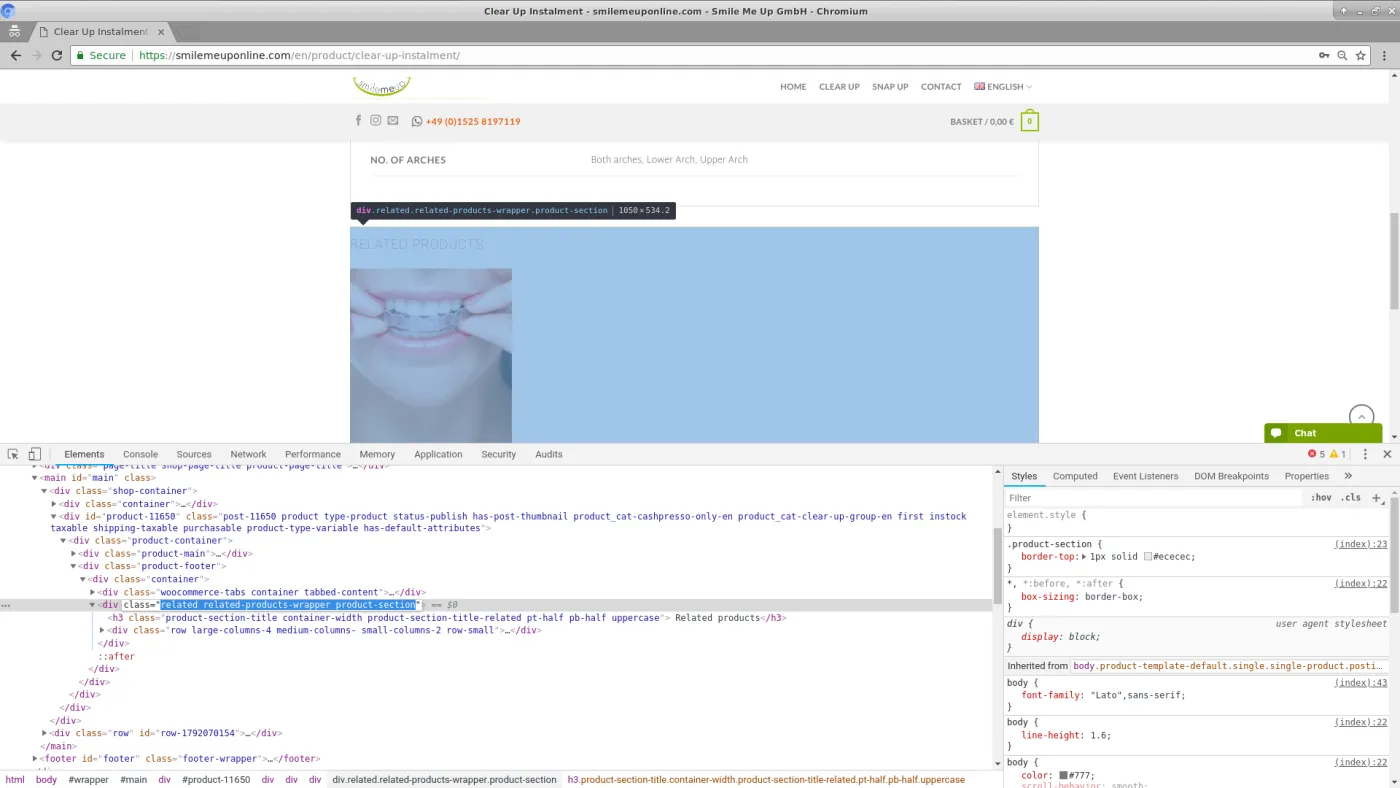
Task: Open Chromium's three-dot menu
Action: [x=1385, y=56]
